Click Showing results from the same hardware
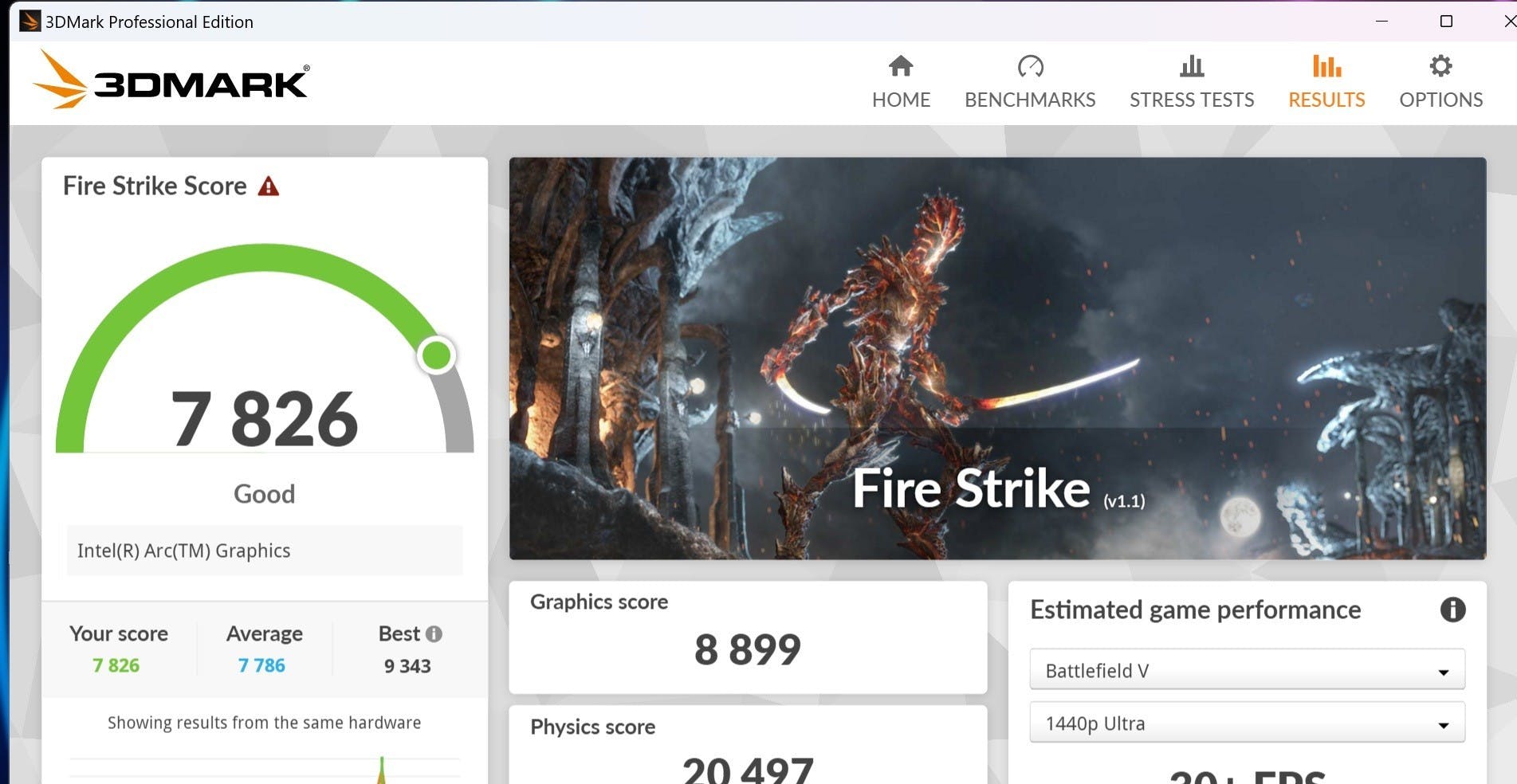This screenshot has height=784, width=1517. pyautogui.click(x=264, y=723)
